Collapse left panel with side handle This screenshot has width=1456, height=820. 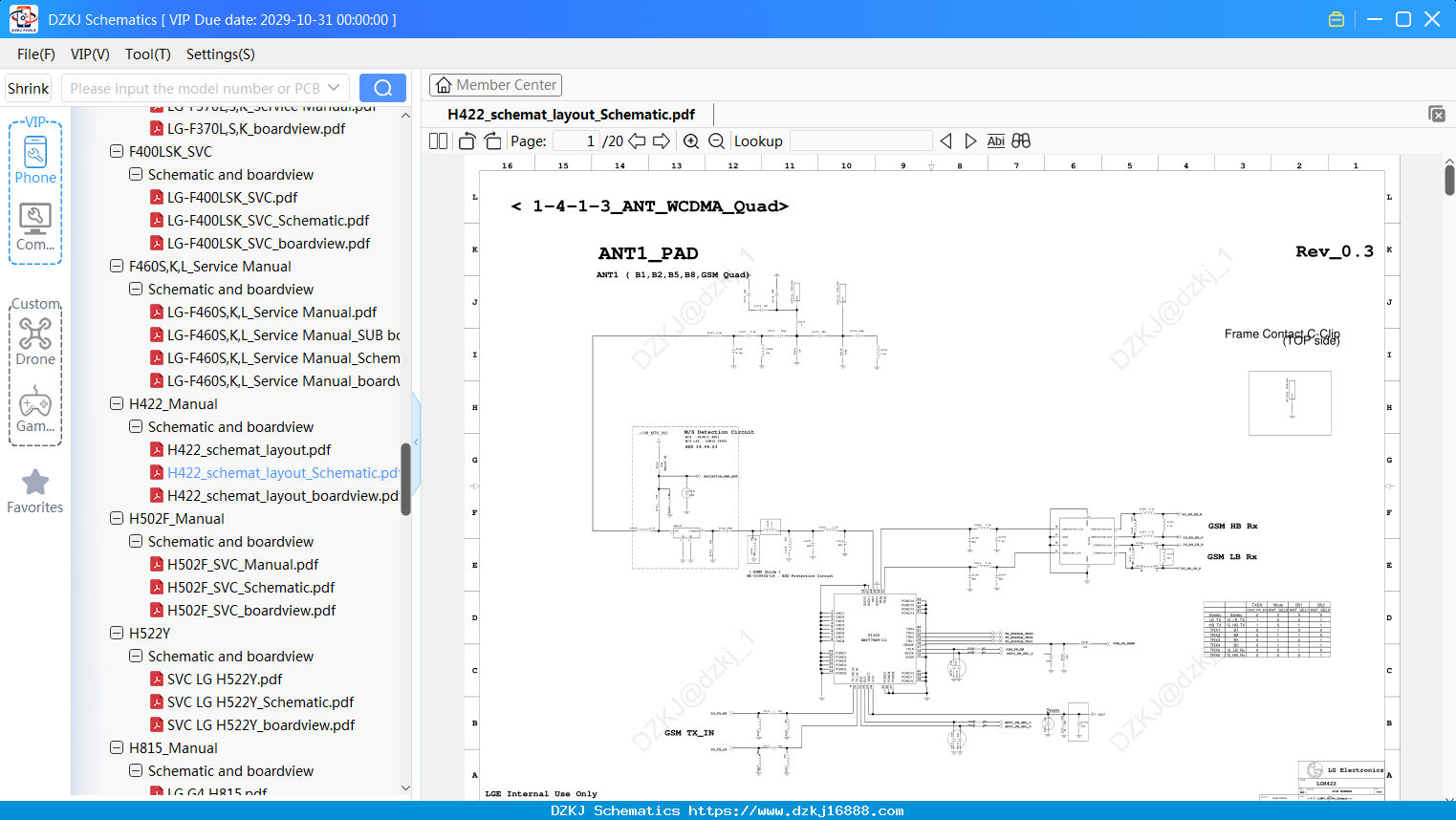tap(416, 442)
